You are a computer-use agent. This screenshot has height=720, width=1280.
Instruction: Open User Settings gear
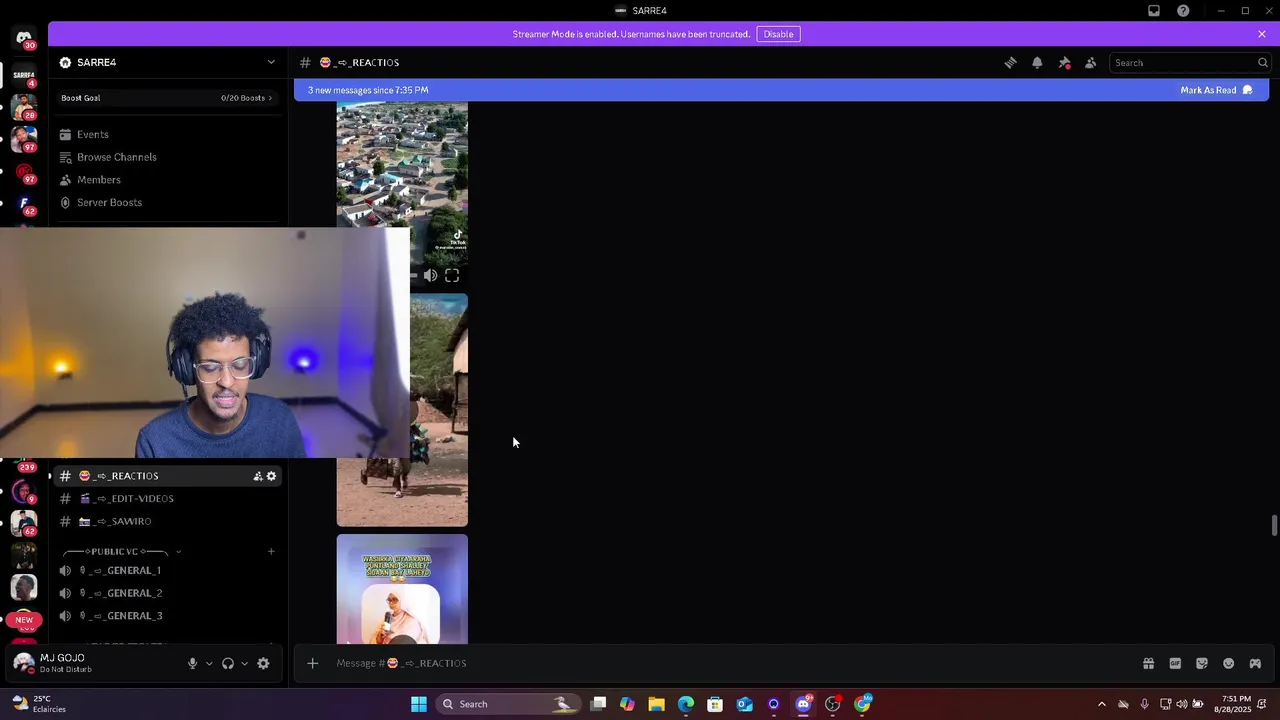point(264,663)
